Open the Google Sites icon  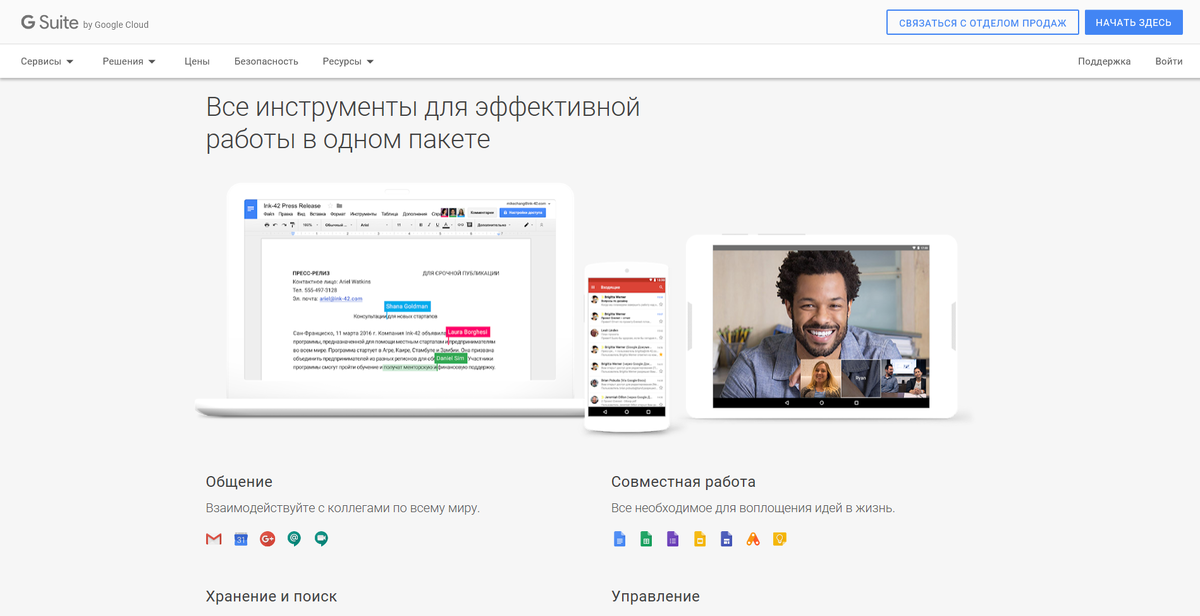[x=726, y=538]
